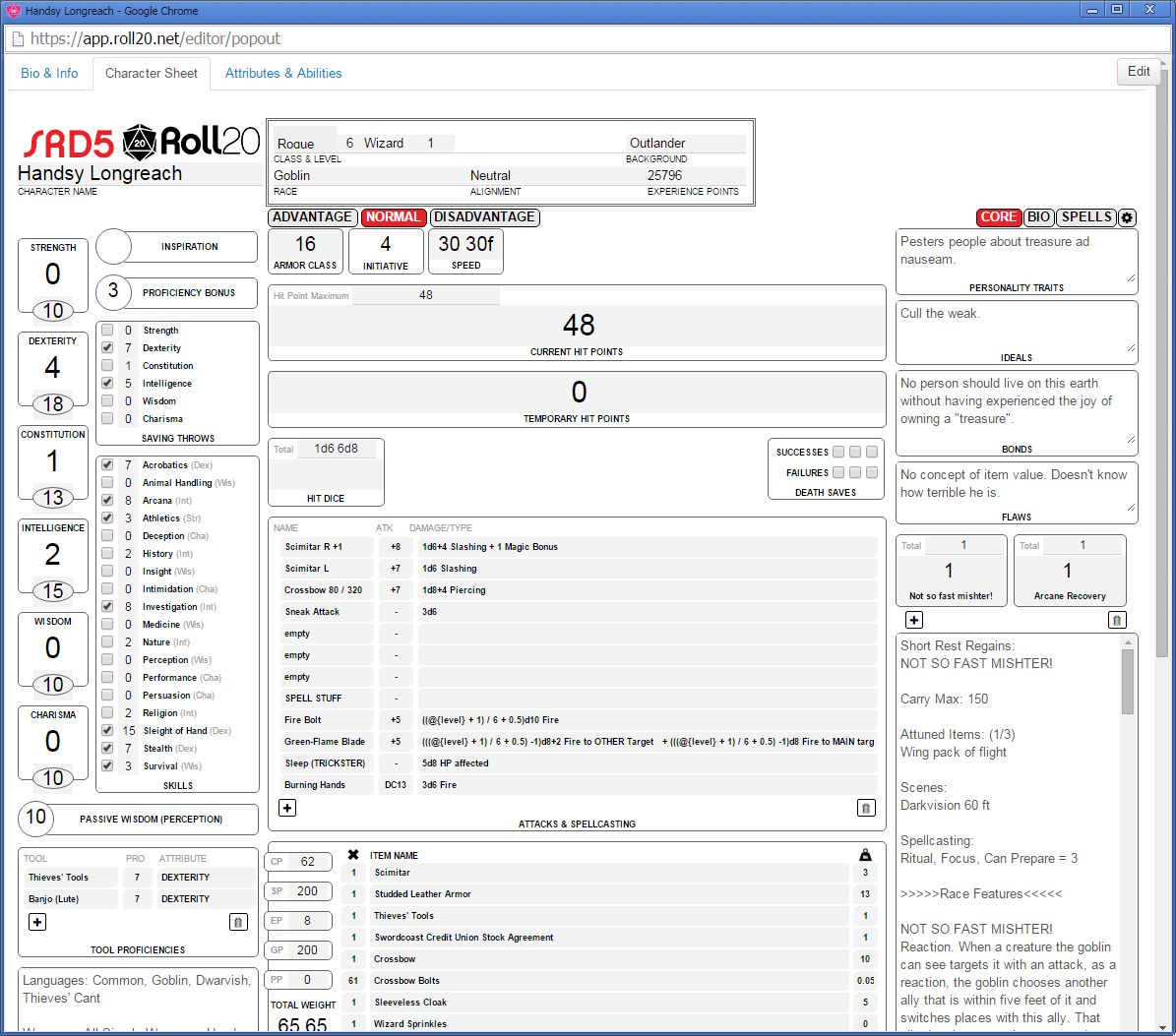Click the inventory weight icon
This screenshot has height=1036, width=1176.
coord(865,855)
